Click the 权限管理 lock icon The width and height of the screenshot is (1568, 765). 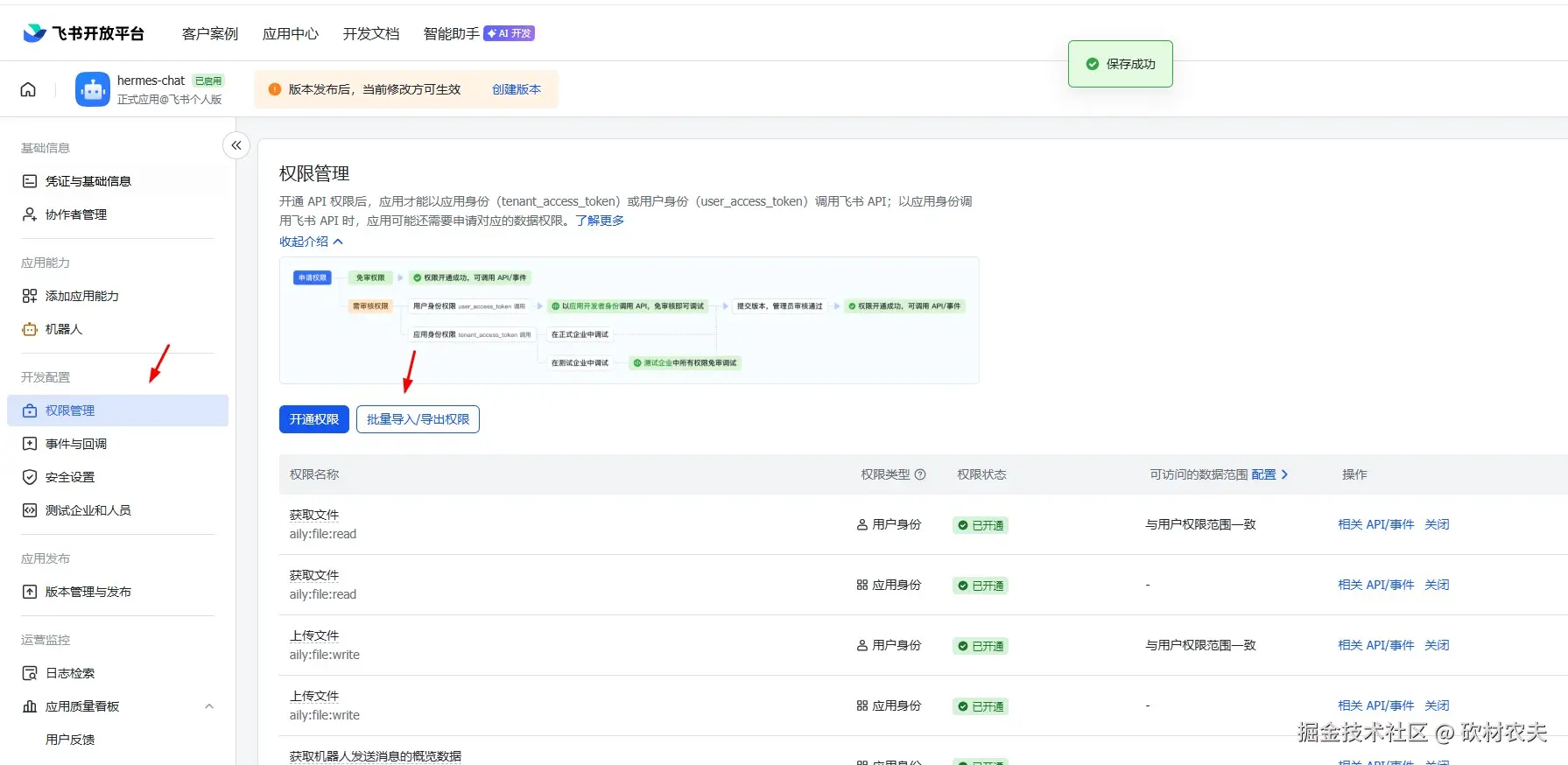click(30, 411)
